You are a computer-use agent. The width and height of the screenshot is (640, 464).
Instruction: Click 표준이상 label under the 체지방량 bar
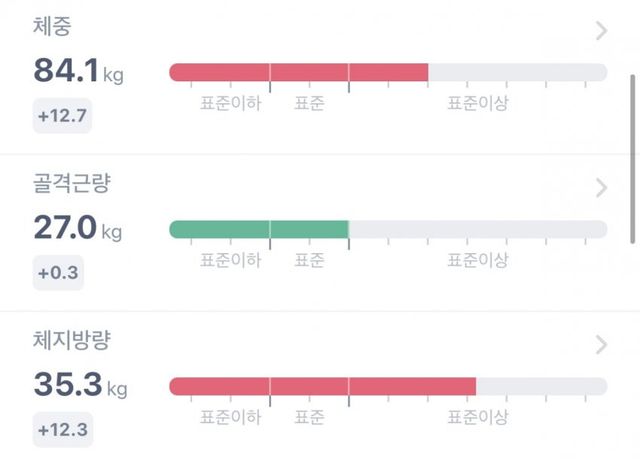pos(477,417)
